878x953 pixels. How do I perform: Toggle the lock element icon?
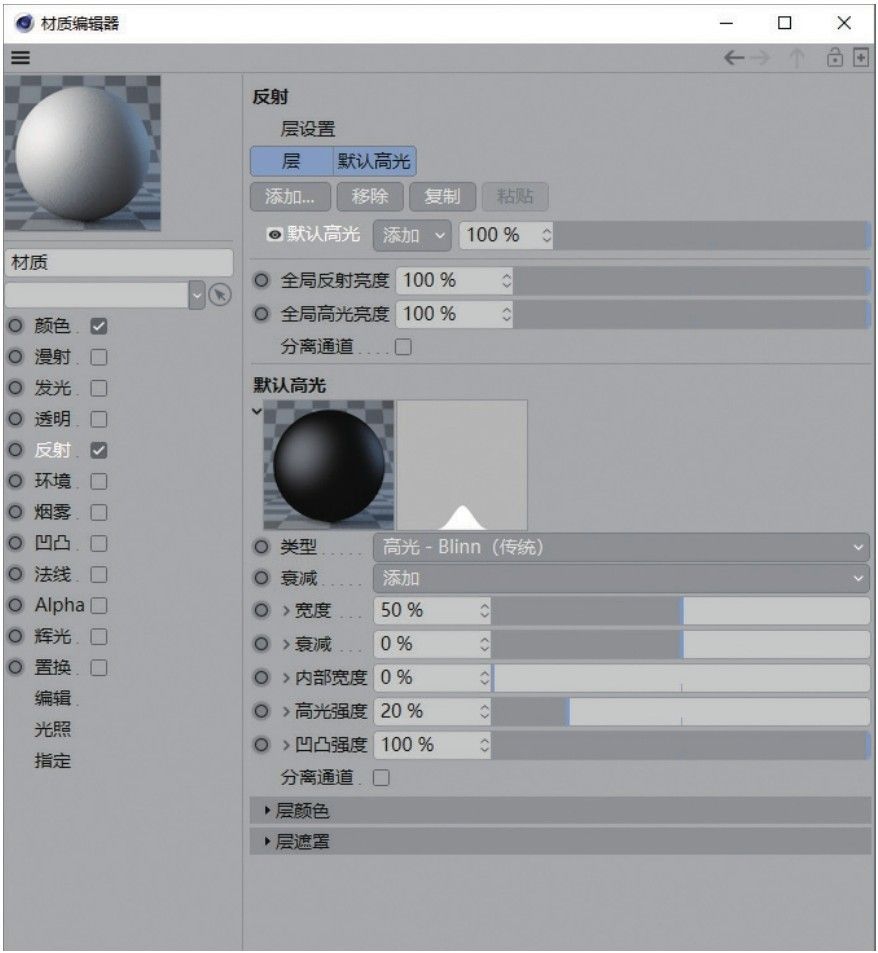[835, 57]
